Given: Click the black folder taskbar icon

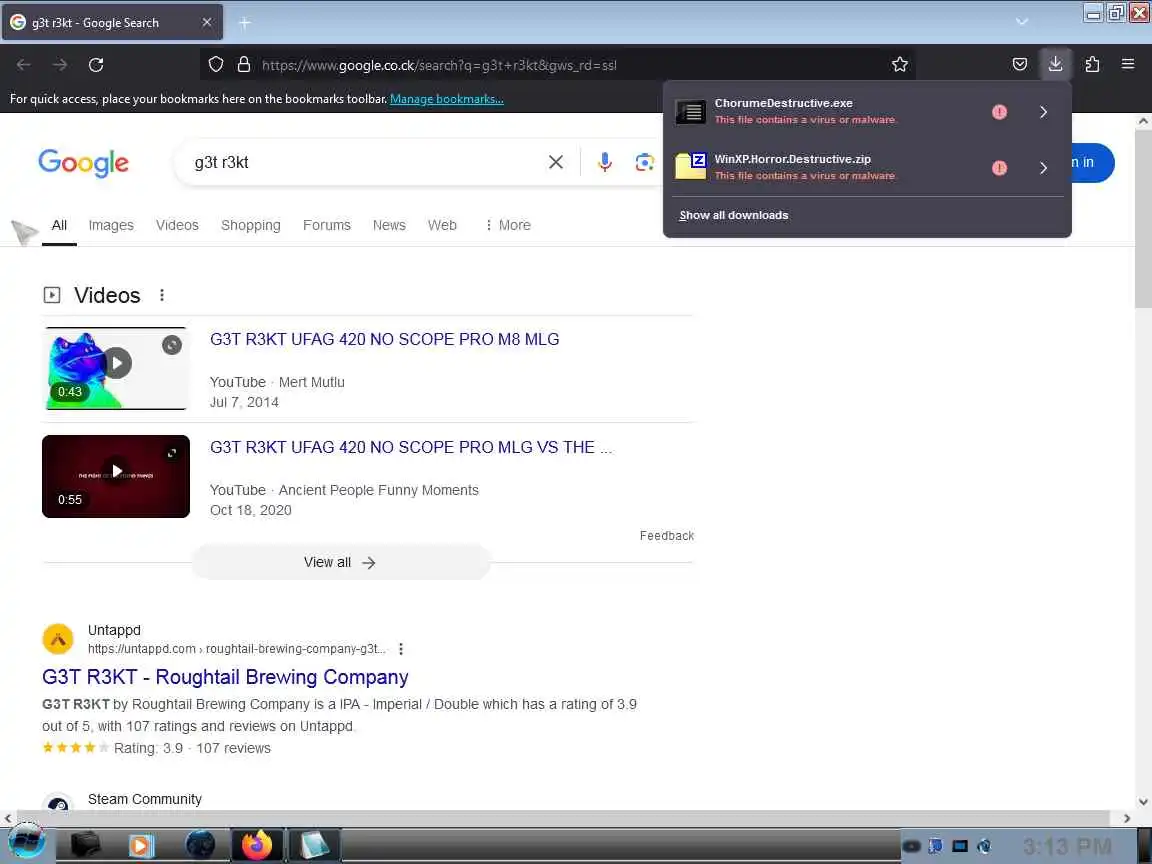Looking at the screenshot, I should [x=85, y=845].
